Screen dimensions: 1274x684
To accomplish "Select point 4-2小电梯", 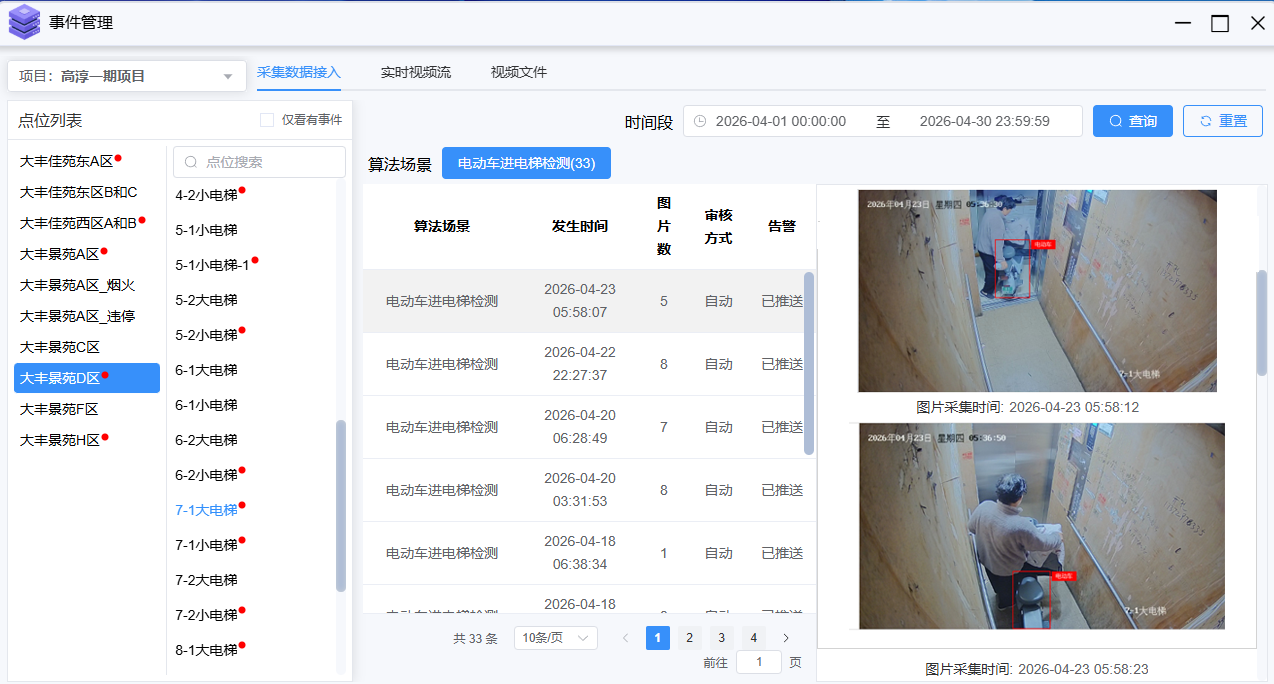I will pyautogui.click(x=206, y=195).
